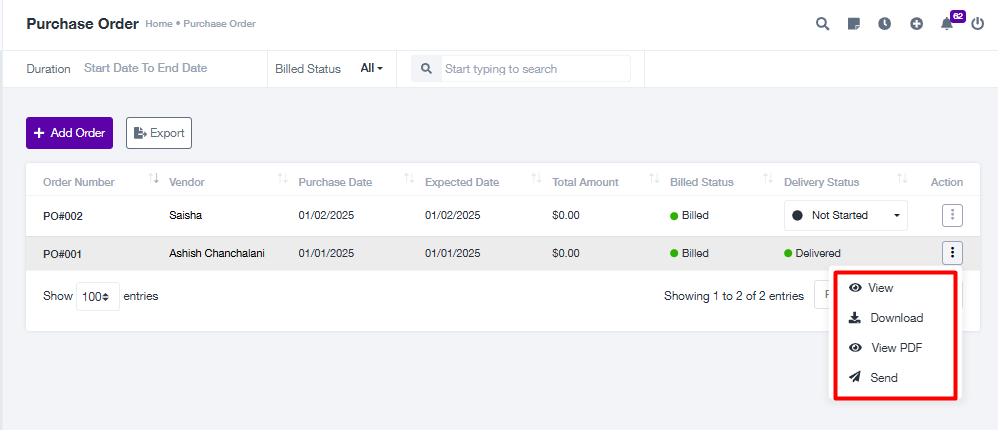Image resolution: width=998 pixels, height=430 pixels.
Task: Sort by Vendor column arrows
Action: click(x=283, y=179)
